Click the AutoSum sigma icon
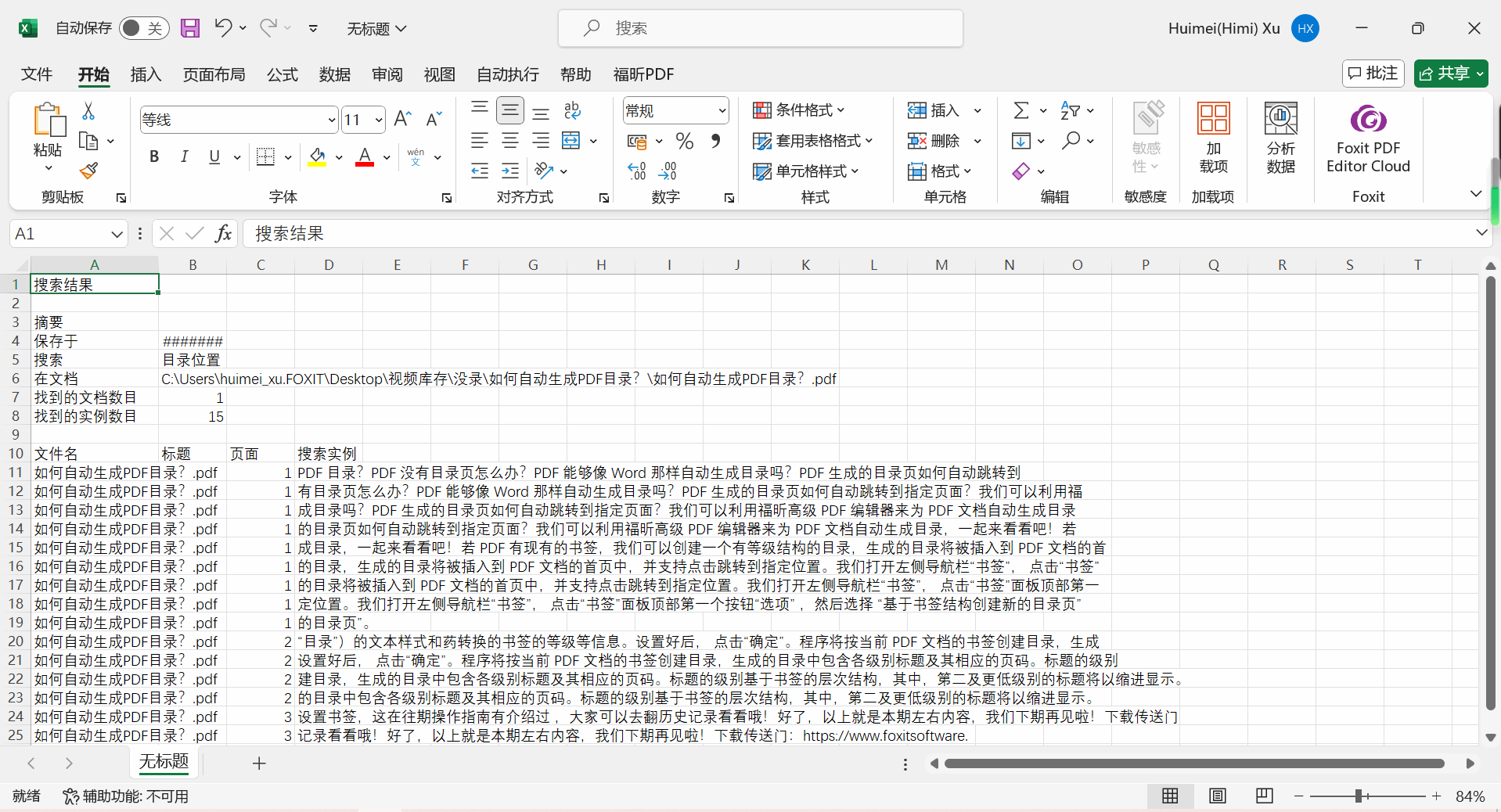This screenshot has width=1501, height=812. point(1021,110)
